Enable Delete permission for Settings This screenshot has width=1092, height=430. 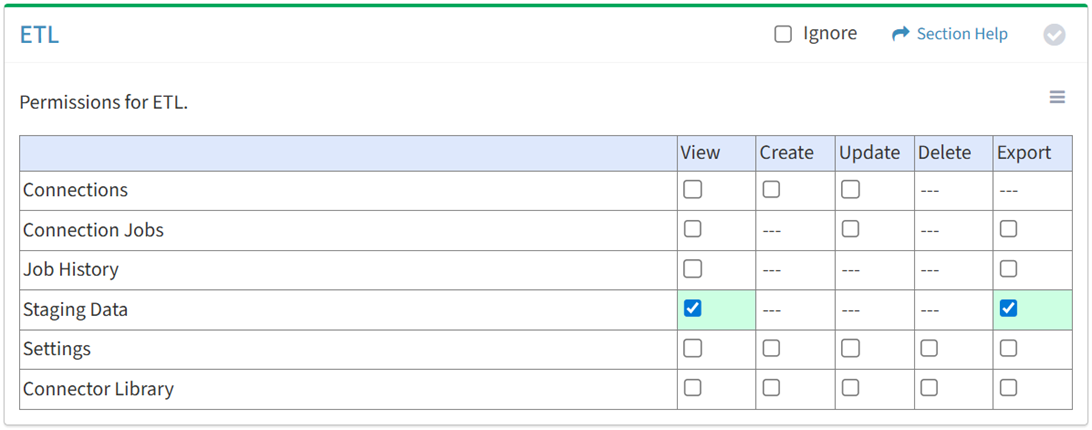pos(929,348)
